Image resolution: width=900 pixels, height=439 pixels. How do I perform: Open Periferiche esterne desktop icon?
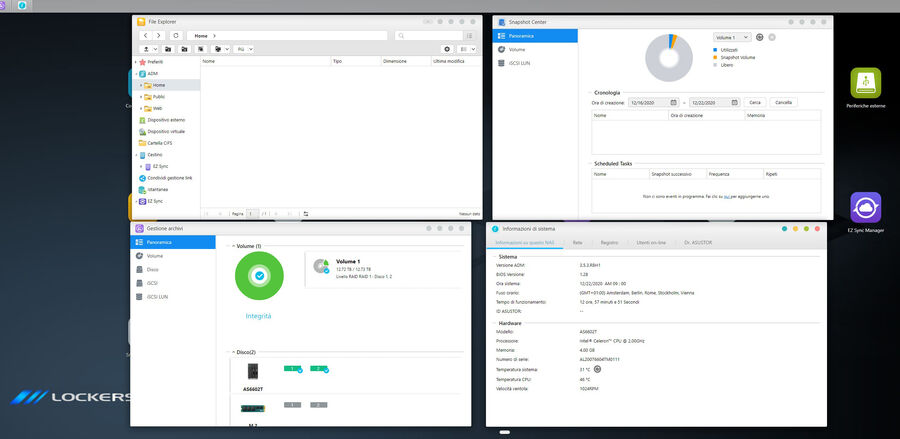click(865, 84)
